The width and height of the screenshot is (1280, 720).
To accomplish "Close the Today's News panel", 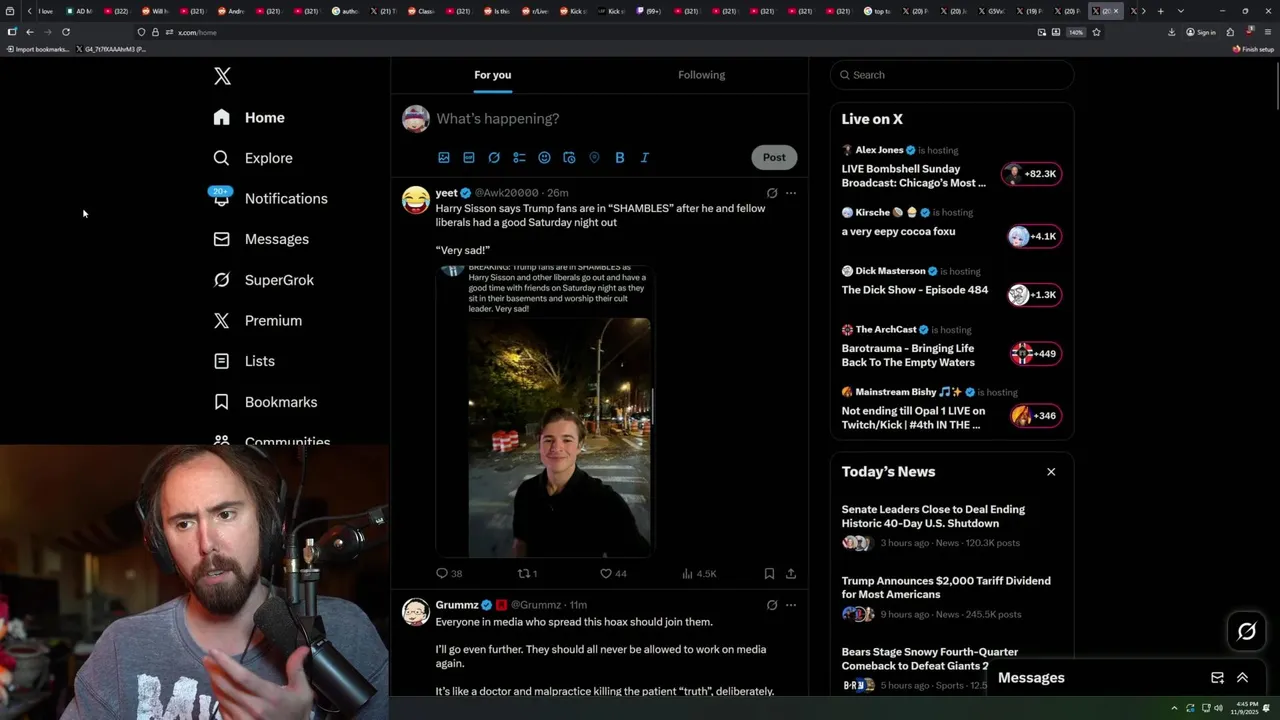I will click(x=1051, y=472).
